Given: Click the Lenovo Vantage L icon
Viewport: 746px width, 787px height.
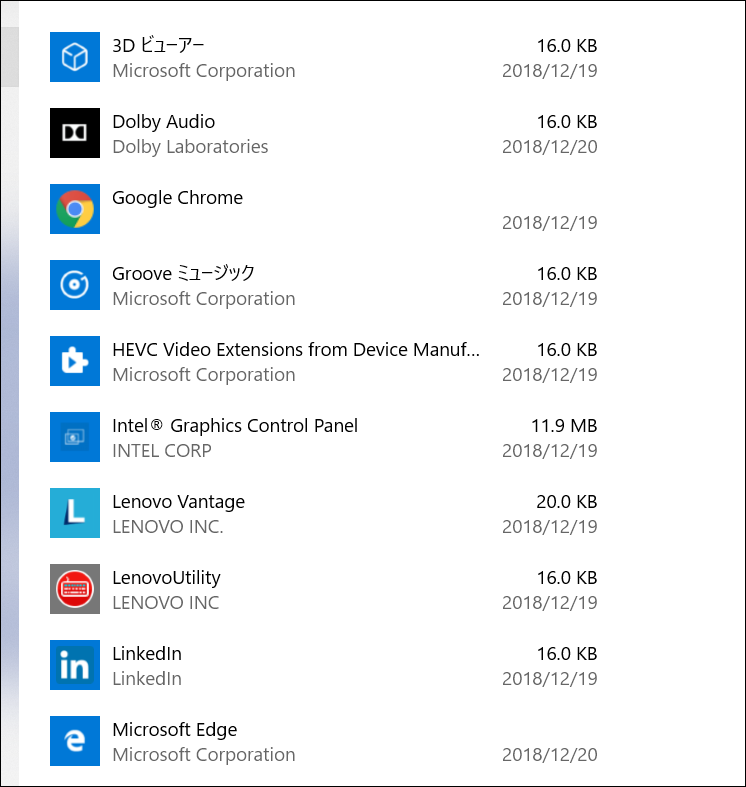Looking at the screenshot, I should (75, 513).
